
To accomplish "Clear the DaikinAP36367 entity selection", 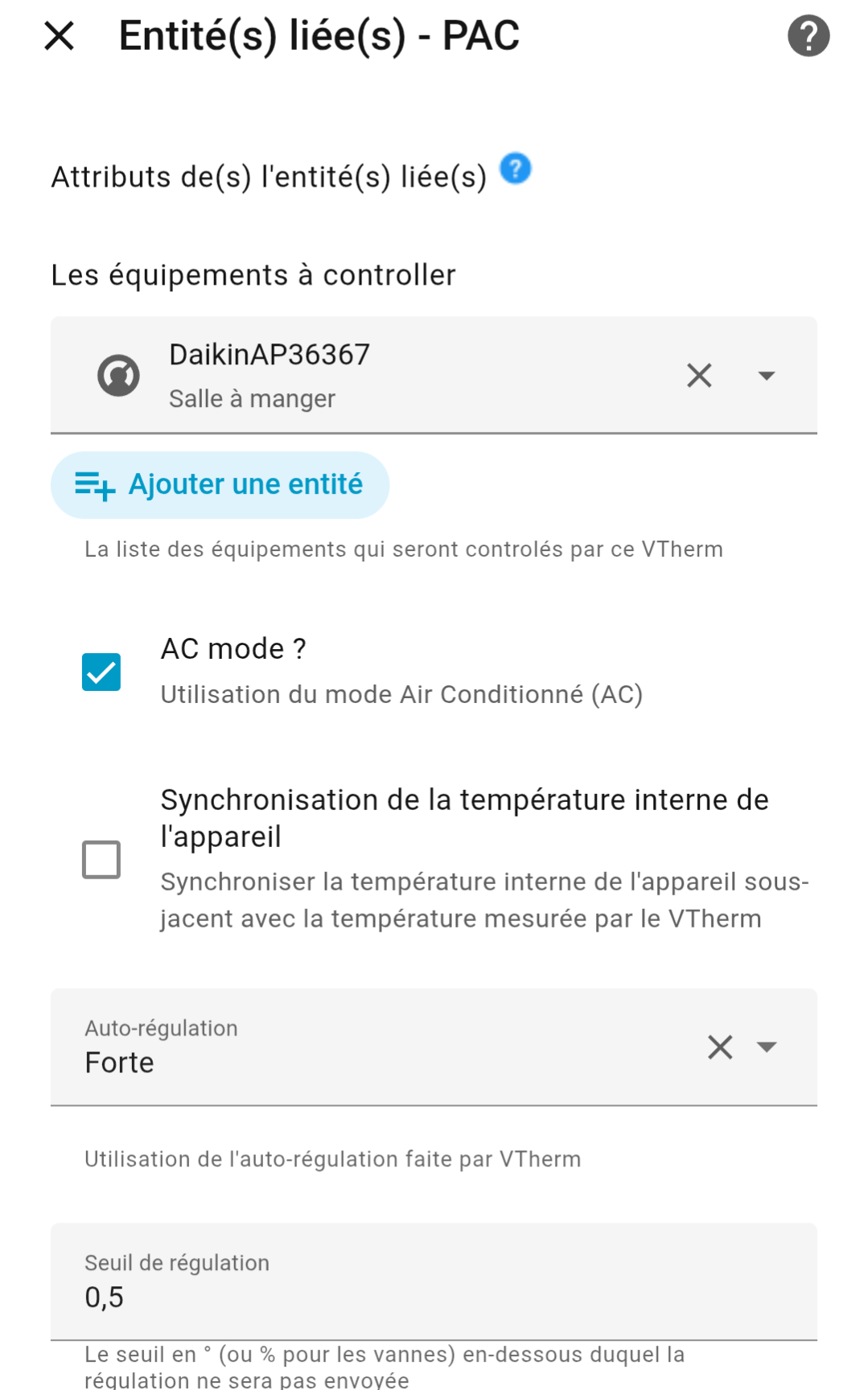I will pos(699,376).
